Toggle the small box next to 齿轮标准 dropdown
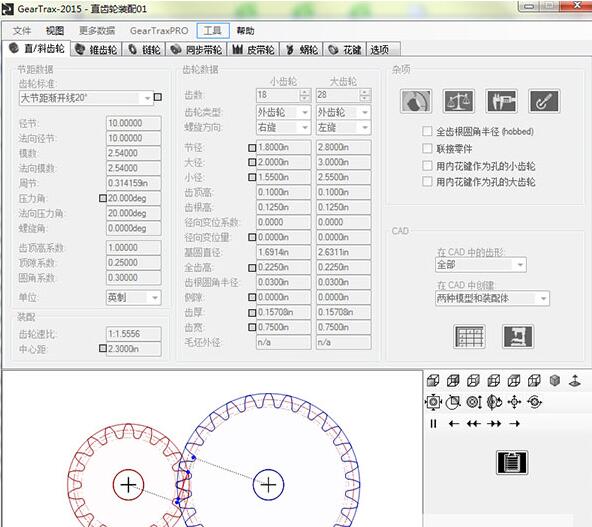592x527 pixels. [158, 97]
